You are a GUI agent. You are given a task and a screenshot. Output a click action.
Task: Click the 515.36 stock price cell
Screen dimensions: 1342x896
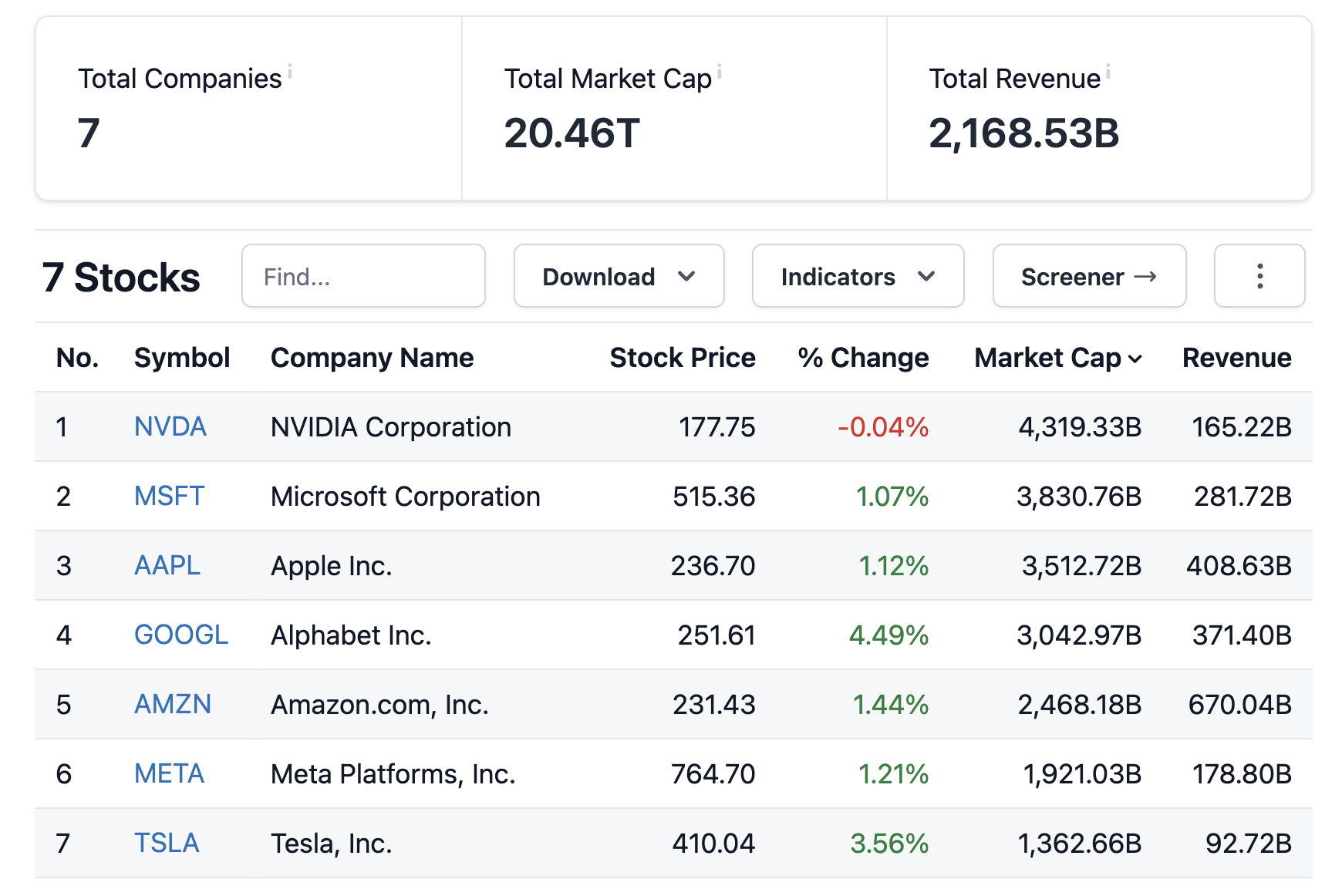click(713, 496)
